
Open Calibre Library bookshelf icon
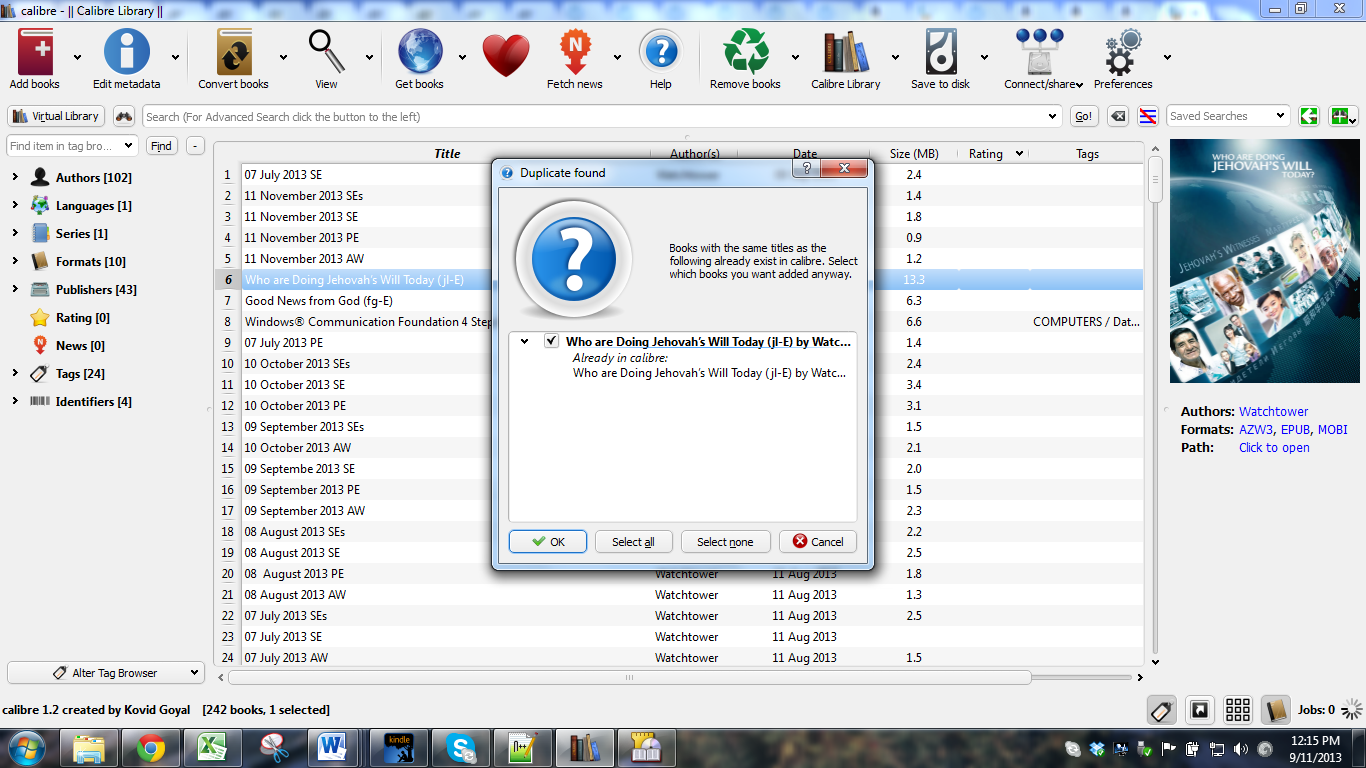tap(846, 52)
